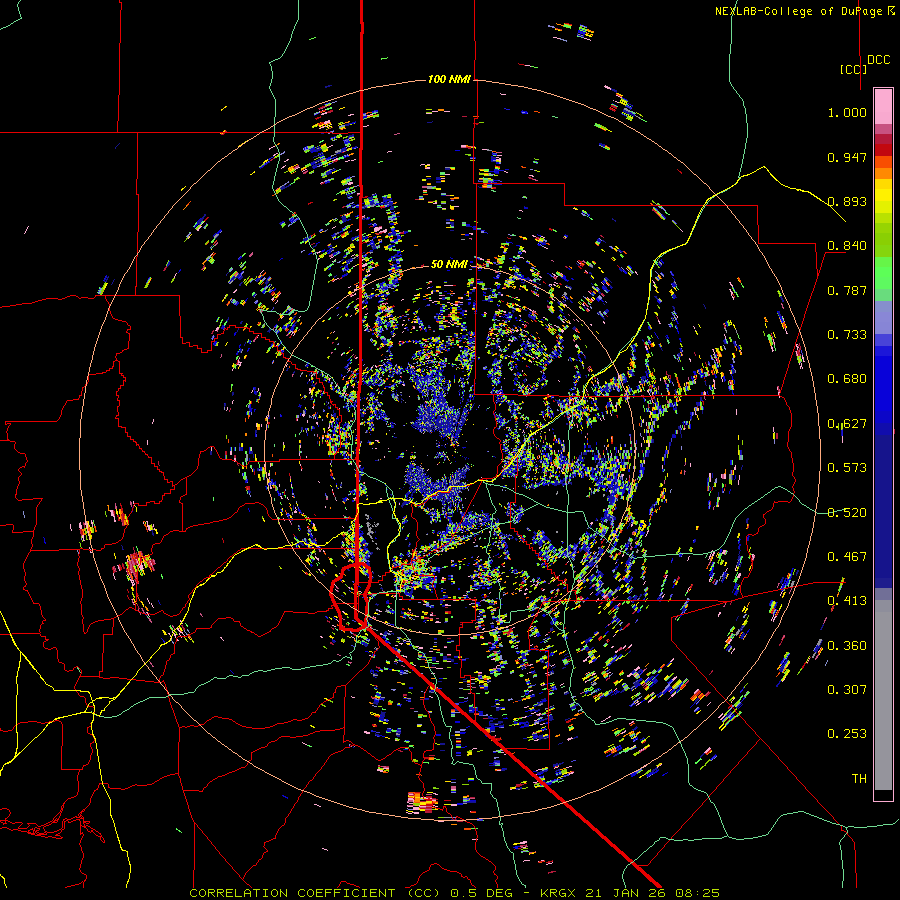Click the 0.627 legend value
This screenshot has height=900, width=900.
pyautogui.click(x=847, y=424)
